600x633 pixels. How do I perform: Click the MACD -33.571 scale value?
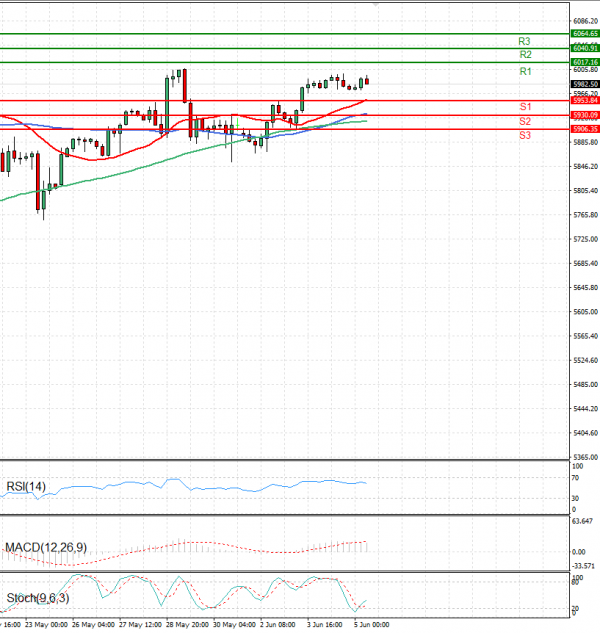click(583, 566)
